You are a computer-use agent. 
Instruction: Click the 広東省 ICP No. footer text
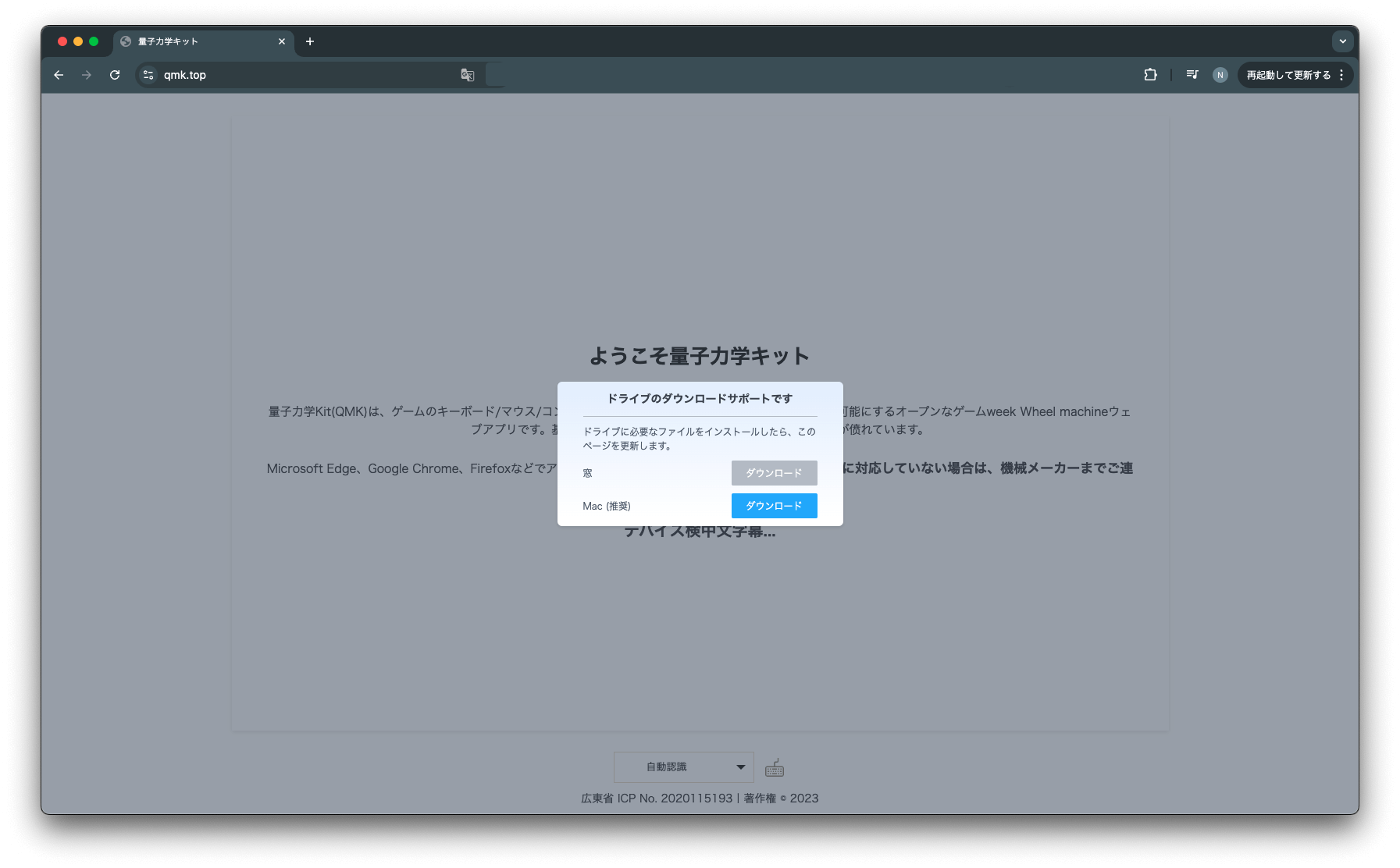click(657, 799)
